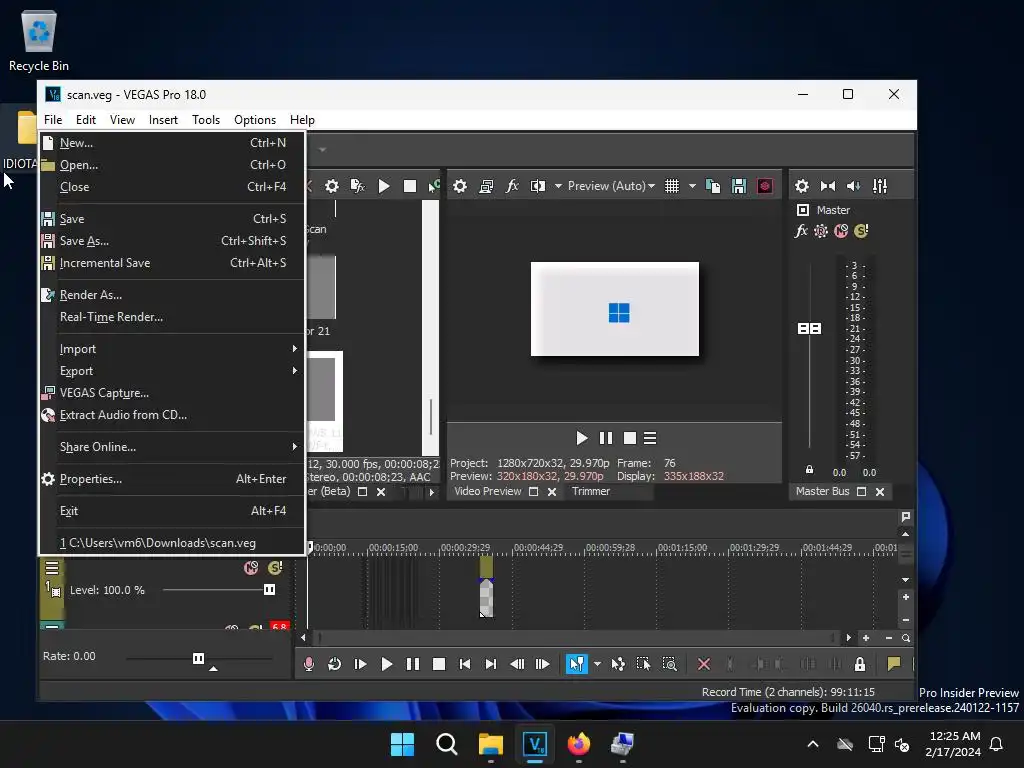Go to end in transport bar
This screenshot has height=768, width=1024.
click(490, 664)
